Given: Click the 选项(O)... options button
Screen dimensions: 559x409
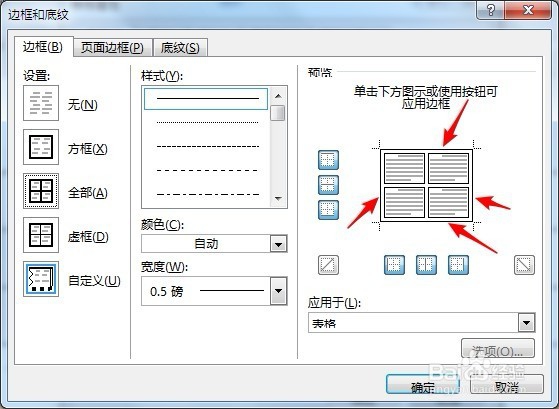Looking at the screenshot, I should click(x=498, y=349).
